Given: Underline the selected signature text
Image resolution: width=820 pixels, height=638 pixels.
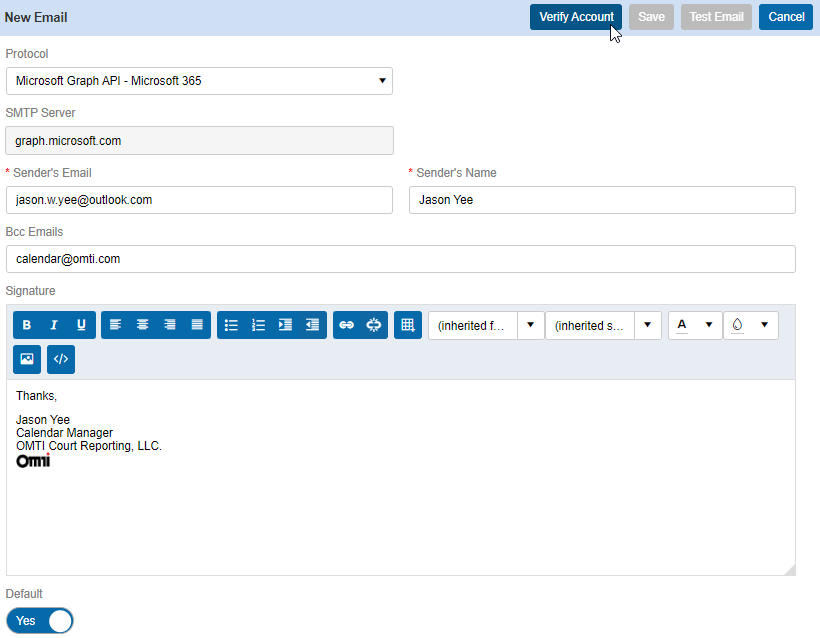Looking at the screenshot, I should [82, 325].
